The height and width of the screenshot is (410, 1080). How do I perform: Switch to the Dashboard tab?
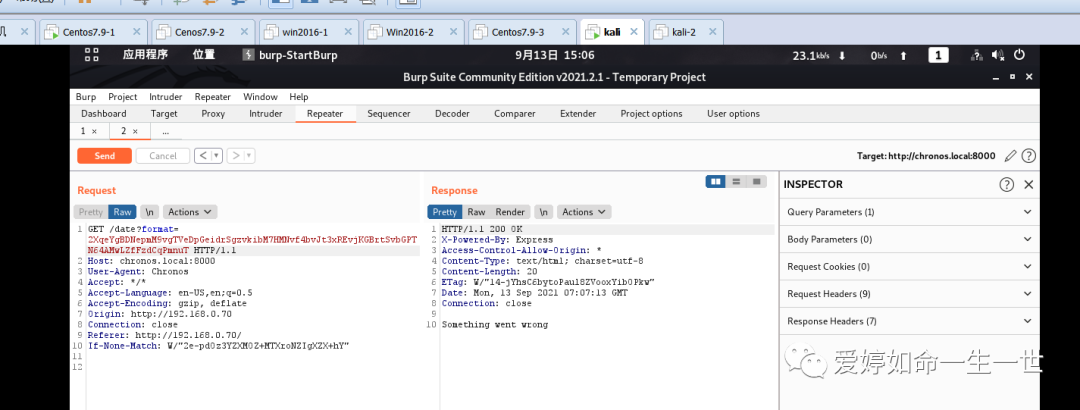103,114
